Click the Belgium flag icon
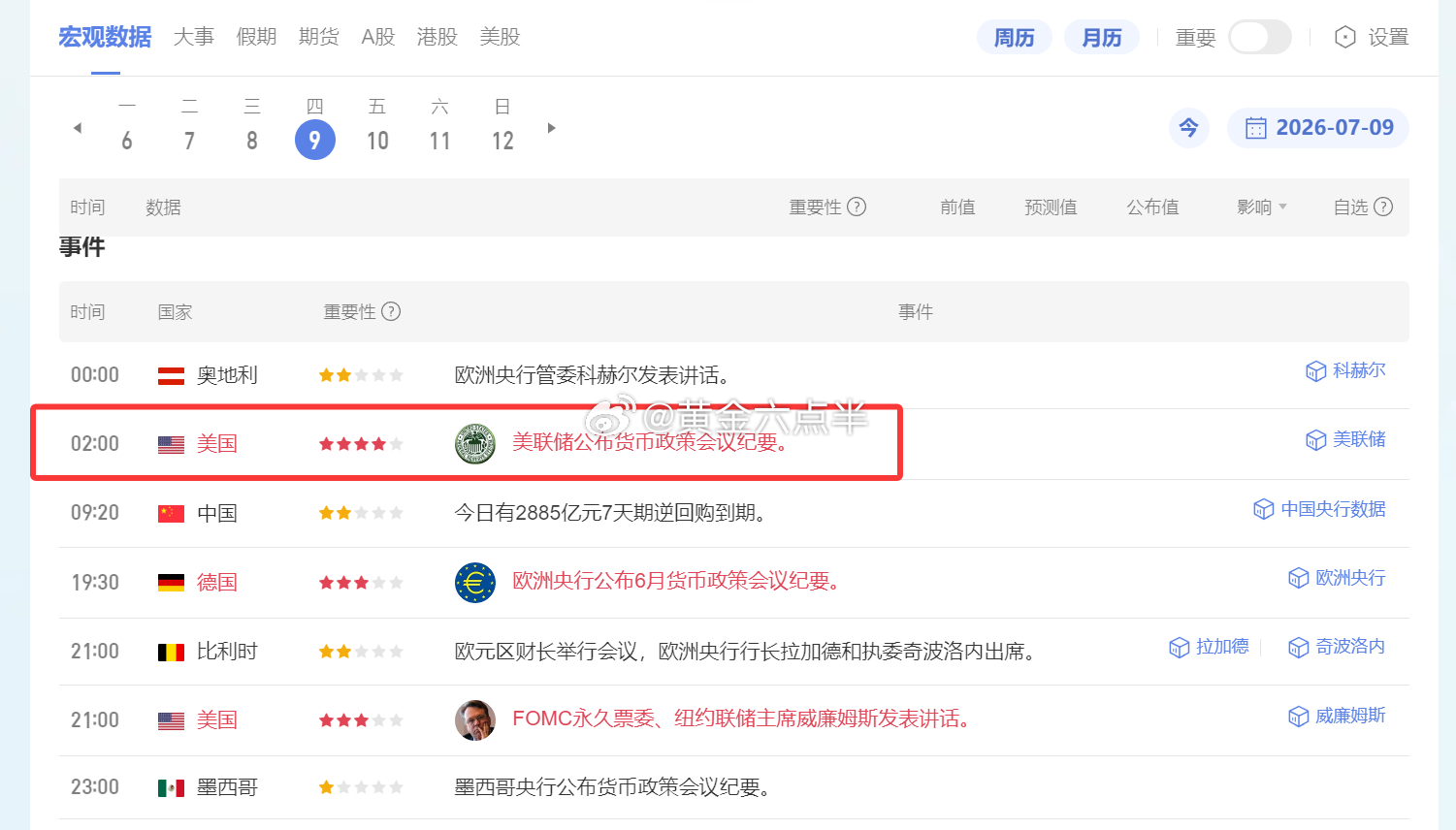This screenshot has height=830, width=1456. (x=171, y=653)
